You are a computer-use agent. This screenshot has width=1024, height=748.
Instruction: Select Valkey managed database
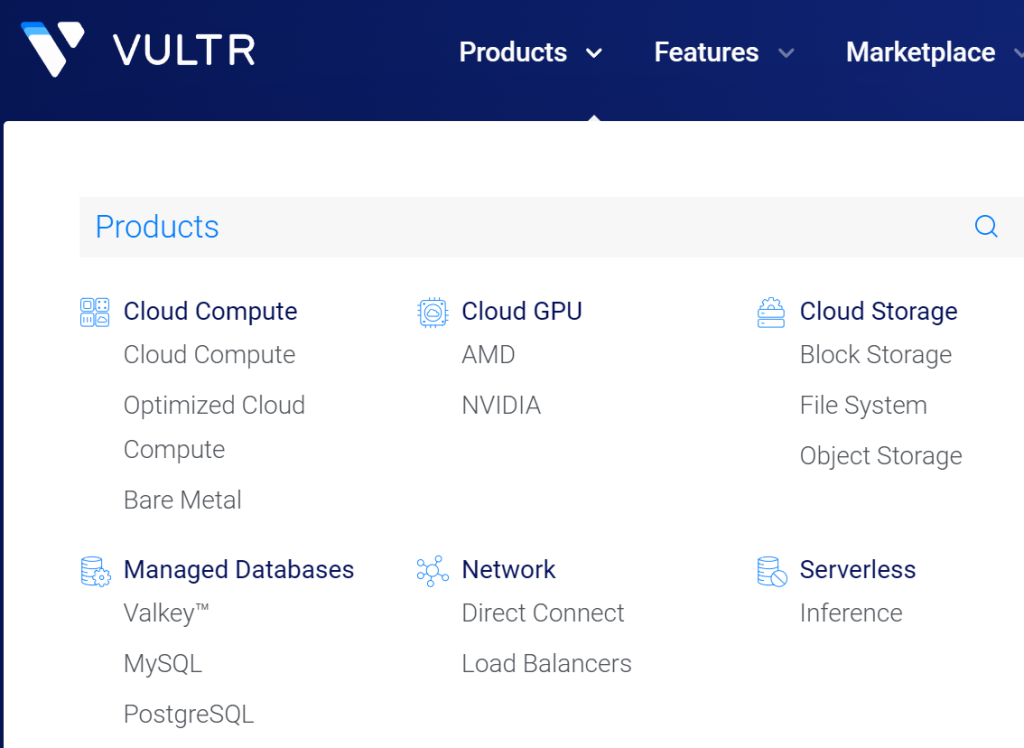(167, 613)
